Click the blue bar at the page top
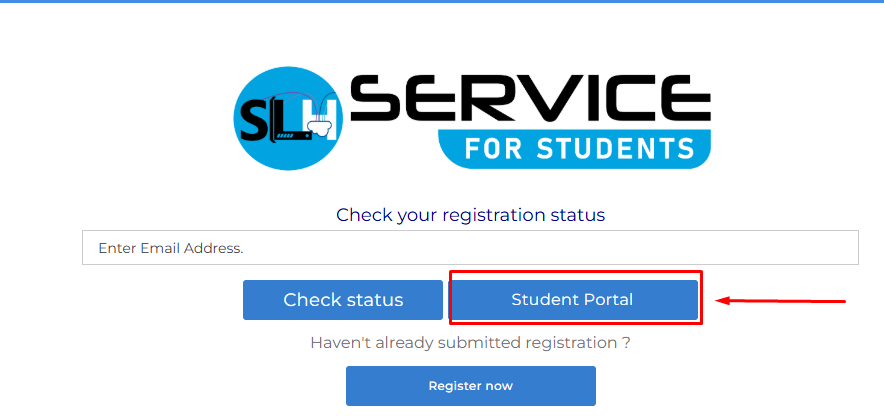This screenshot has height=420, width=884. pyautogui.click(x=442, y=2)
